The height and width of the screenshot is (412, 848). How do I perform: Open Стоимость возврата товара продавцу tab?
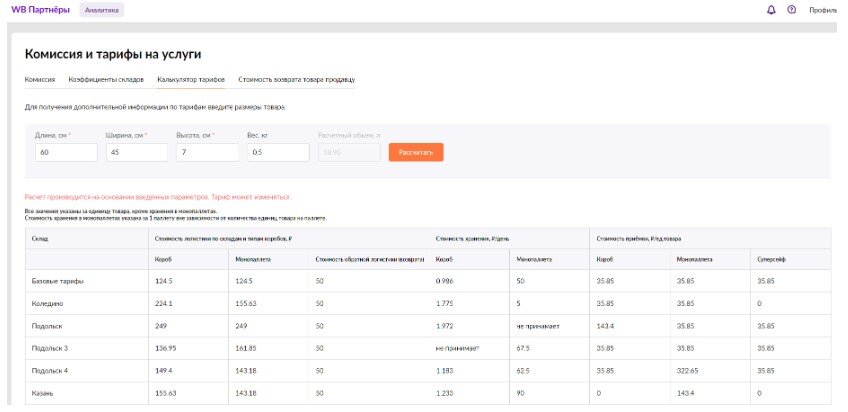coord(296,79)
